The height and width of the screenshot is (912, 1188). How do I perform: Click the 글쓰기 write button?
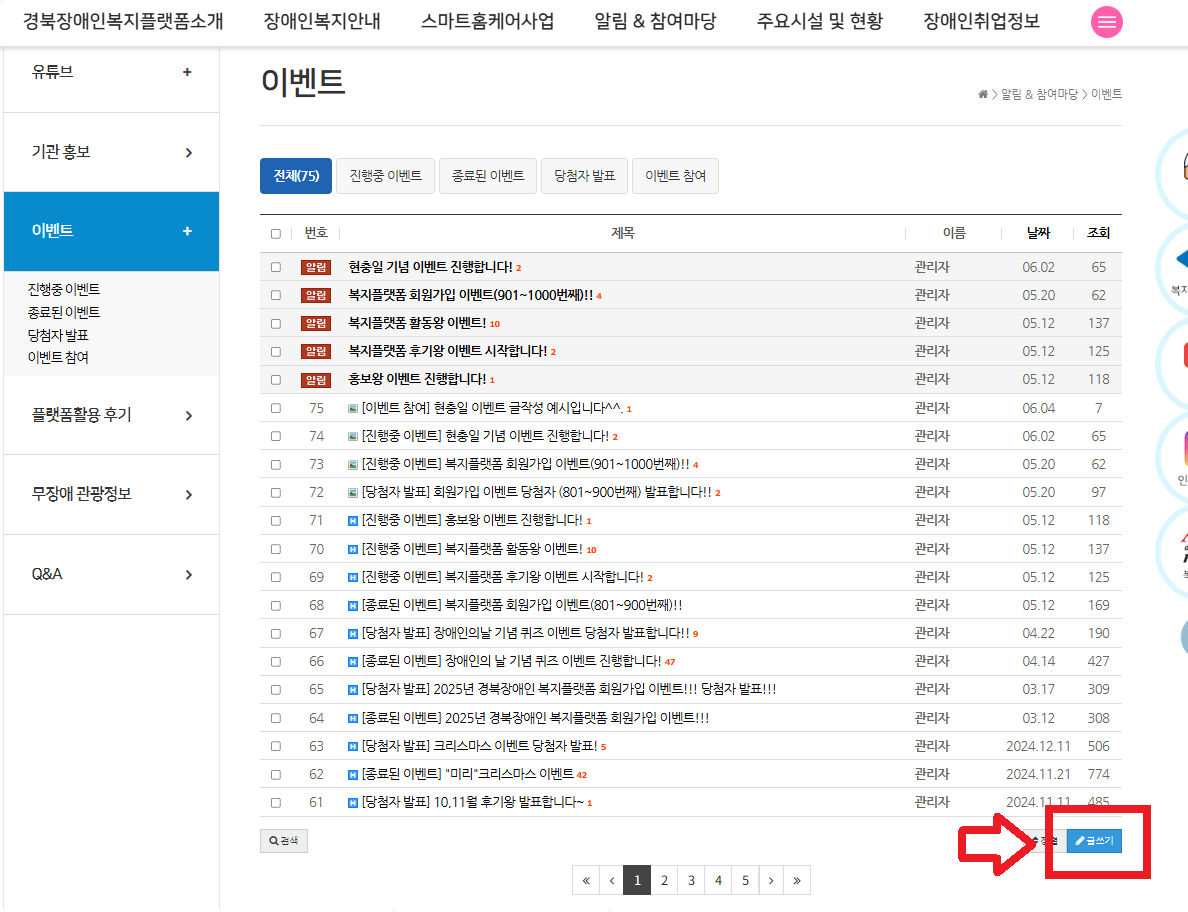pos(1094,841)
